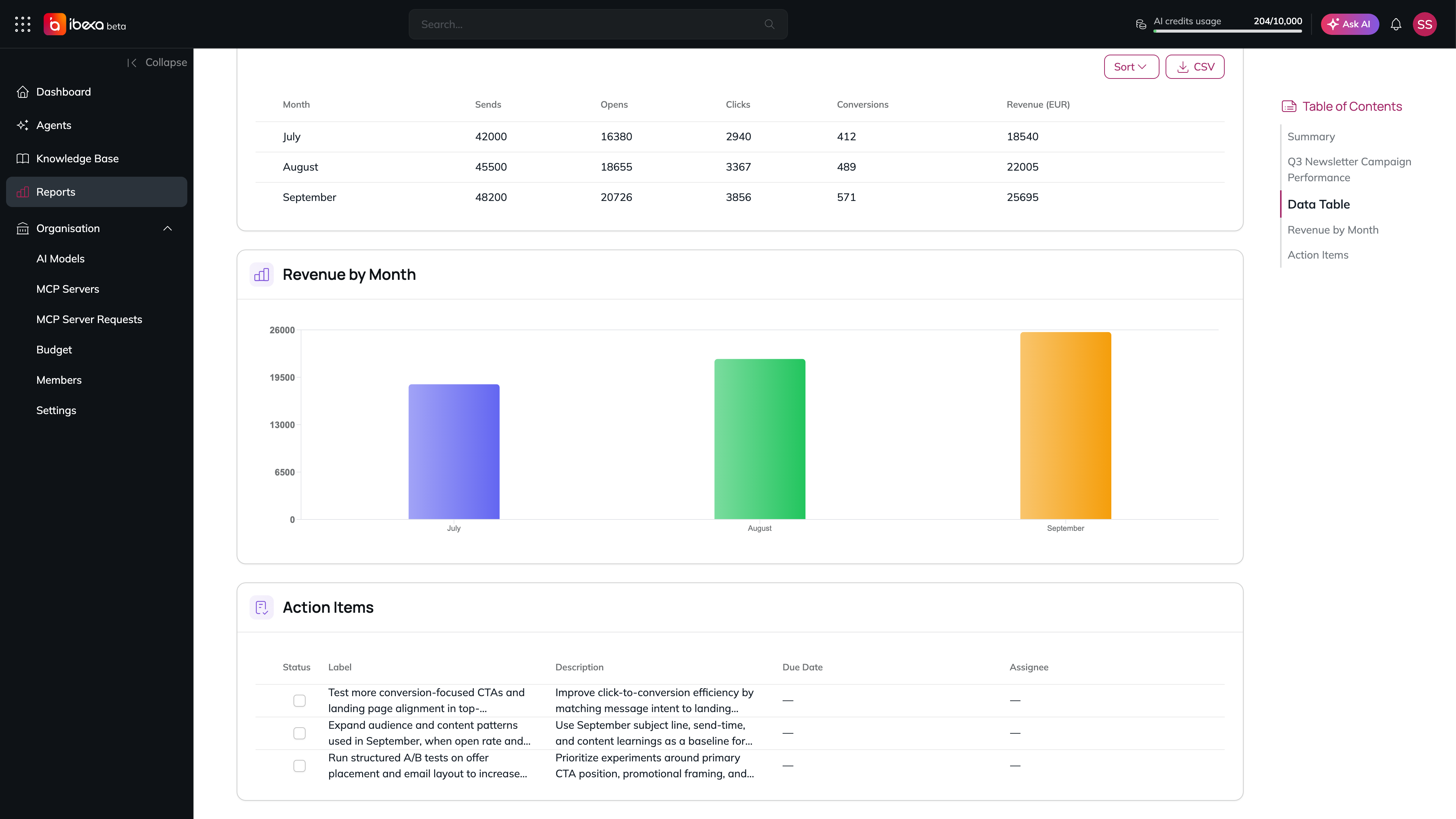The height and width of the screenshot is (819, 1456).
Task: Focus the Search input field
Action: [x=598, y=24]
